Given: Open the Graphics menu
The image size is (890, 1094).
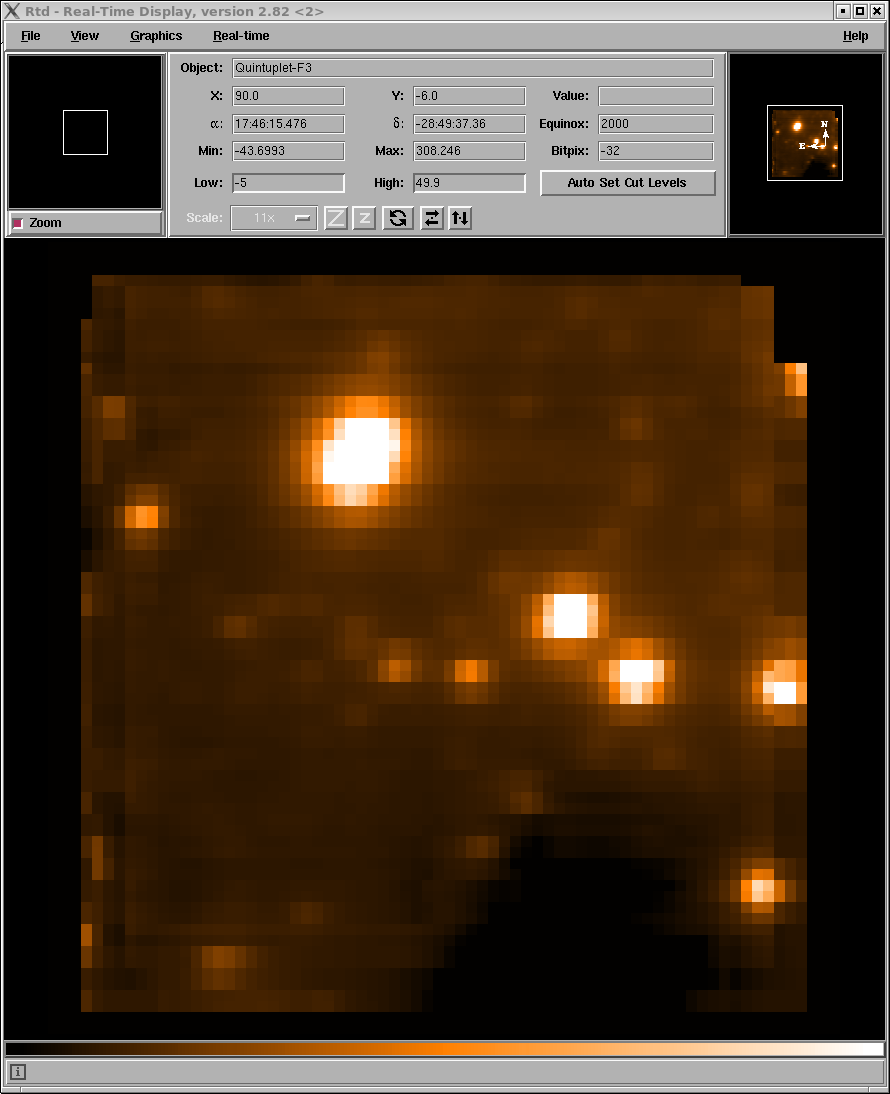Looking at the screenshot, I should click(x=156, y=36).
